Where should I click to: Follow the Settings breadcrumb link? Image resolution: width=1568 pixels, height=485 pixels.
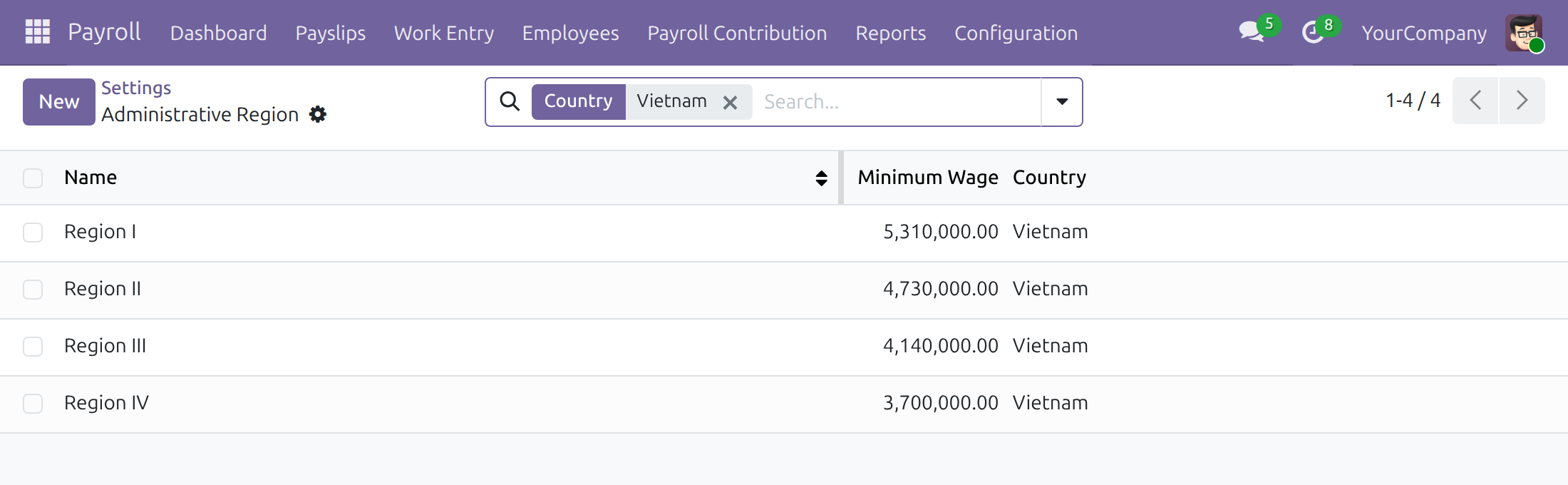point(136,88)
